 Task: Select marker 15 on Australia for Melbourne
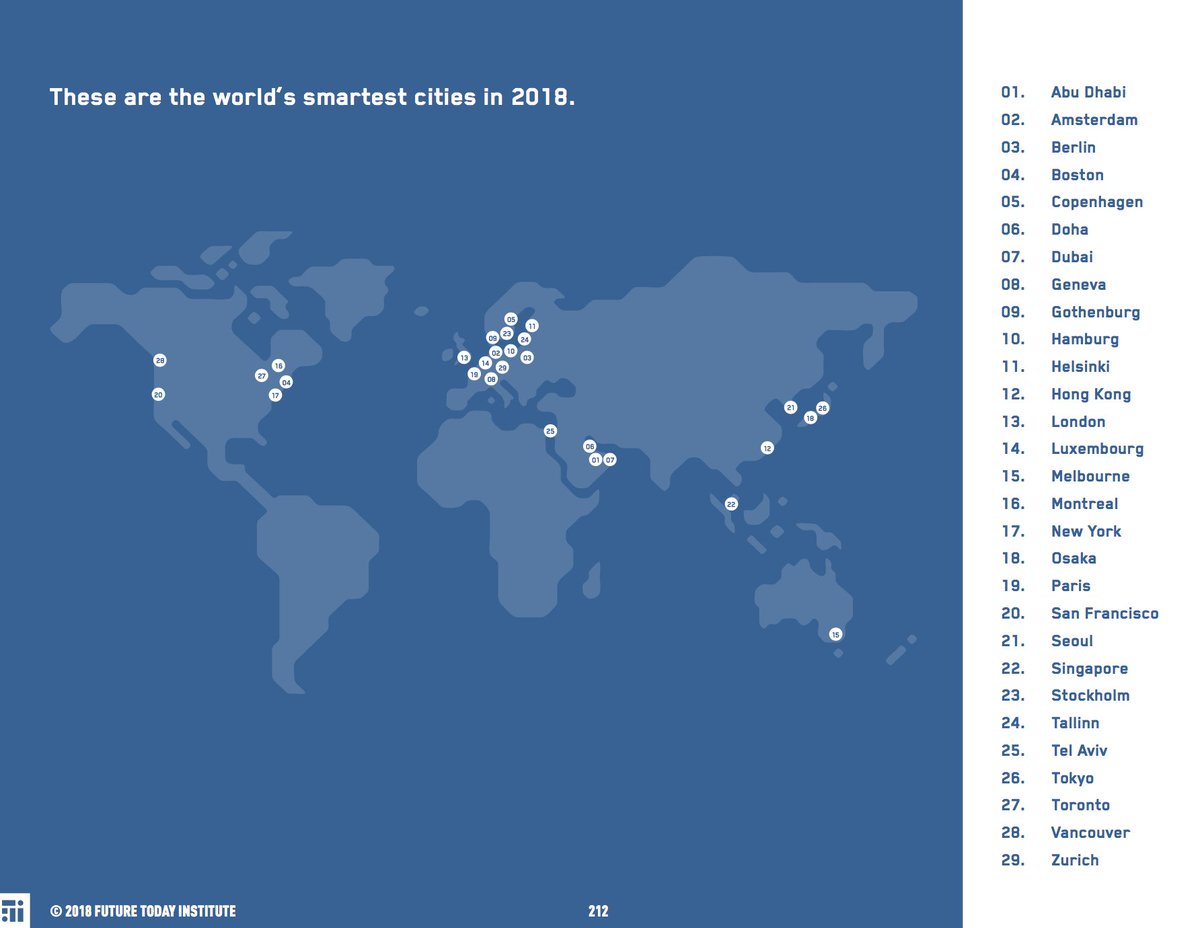point(836,633)
